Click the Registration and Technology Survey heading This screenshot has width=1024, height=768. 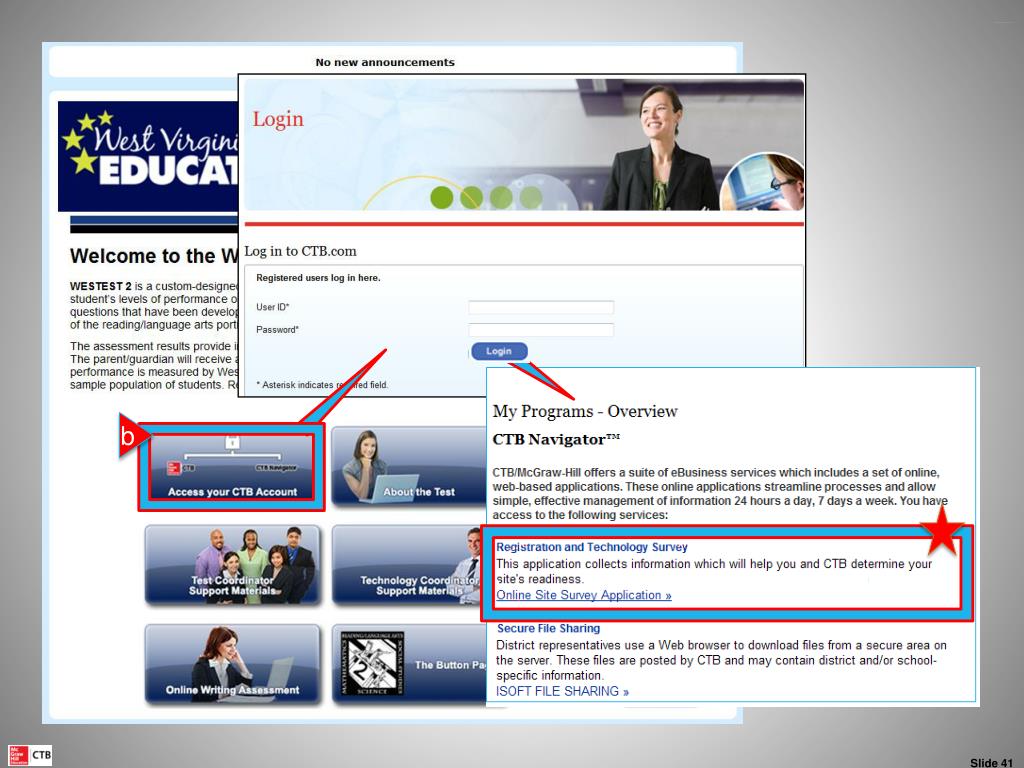tap(592, 547)
